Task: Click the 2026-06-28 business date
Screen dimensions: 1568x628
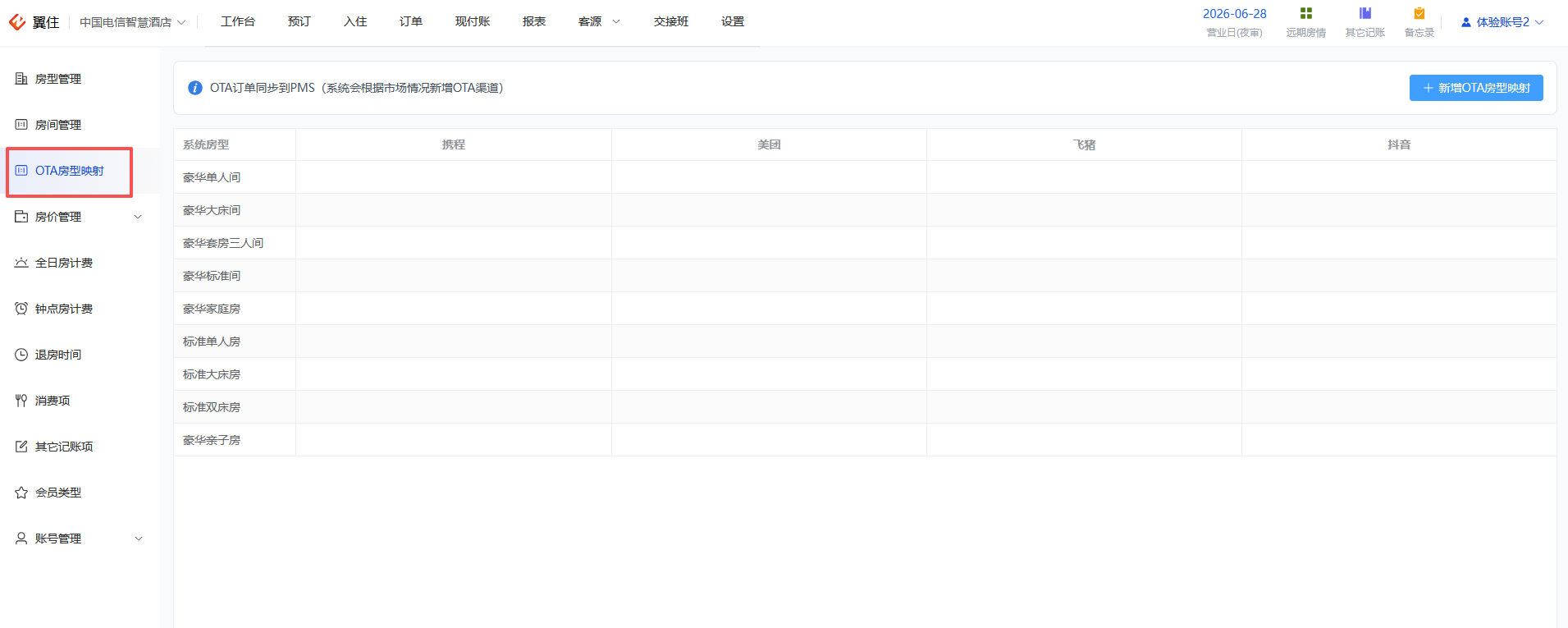Action: (1234, 14)
